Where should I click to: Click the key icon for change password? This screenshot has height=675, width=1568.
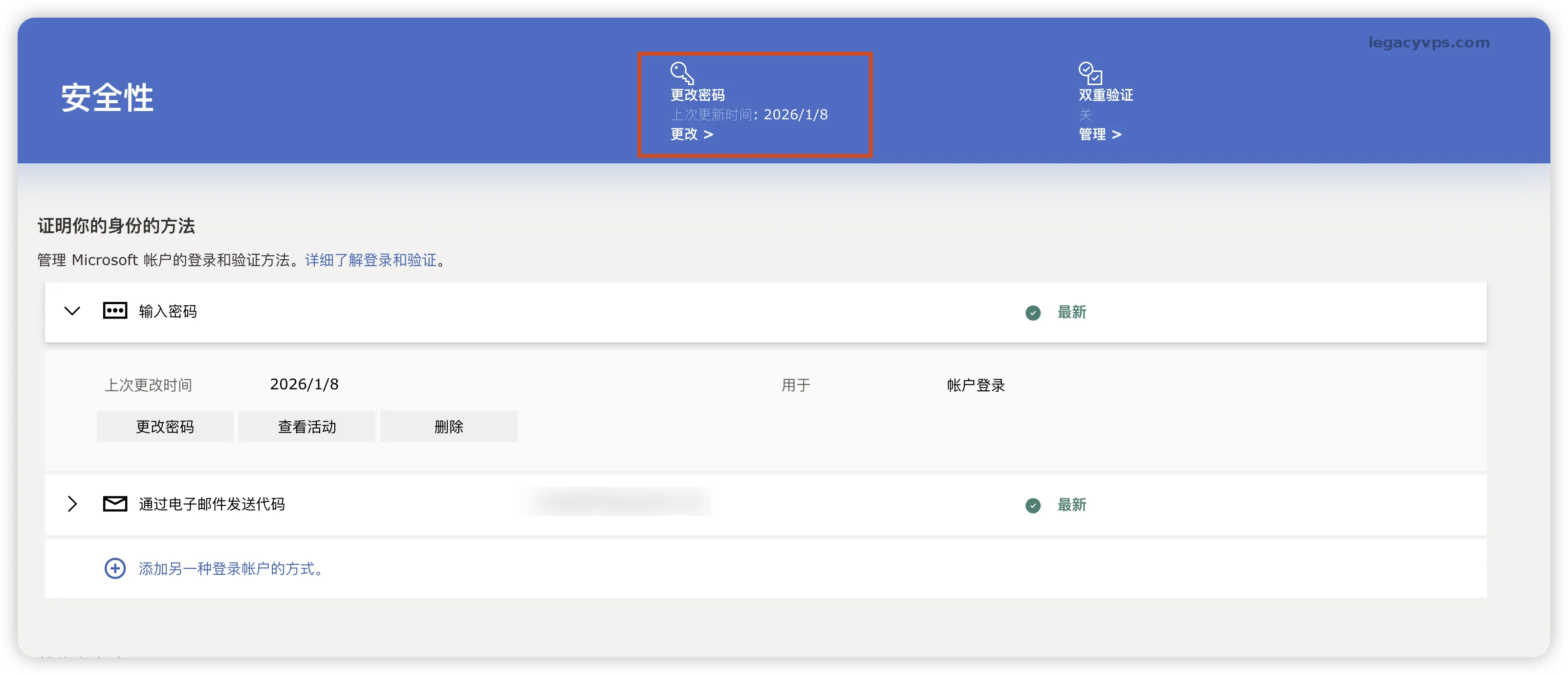click(681, 72)
